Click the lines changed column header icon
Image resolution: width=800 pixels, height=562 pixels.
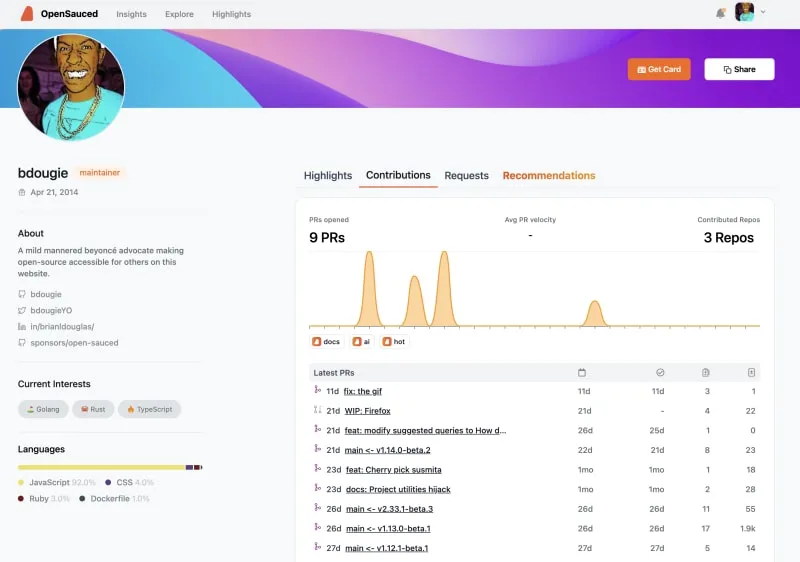pyautogui.click(x=752, y=373)
